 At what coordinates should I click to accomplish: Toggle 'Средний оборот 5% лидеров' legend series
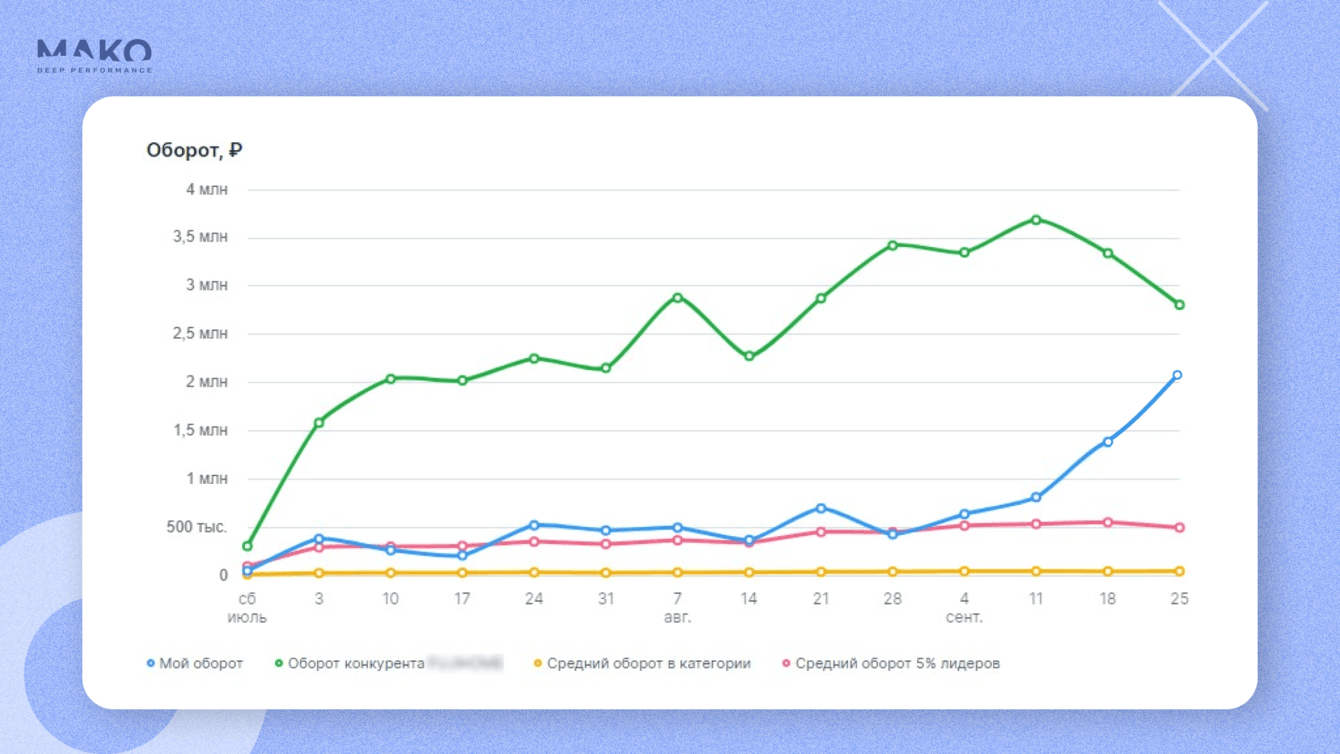coord(897,663)
